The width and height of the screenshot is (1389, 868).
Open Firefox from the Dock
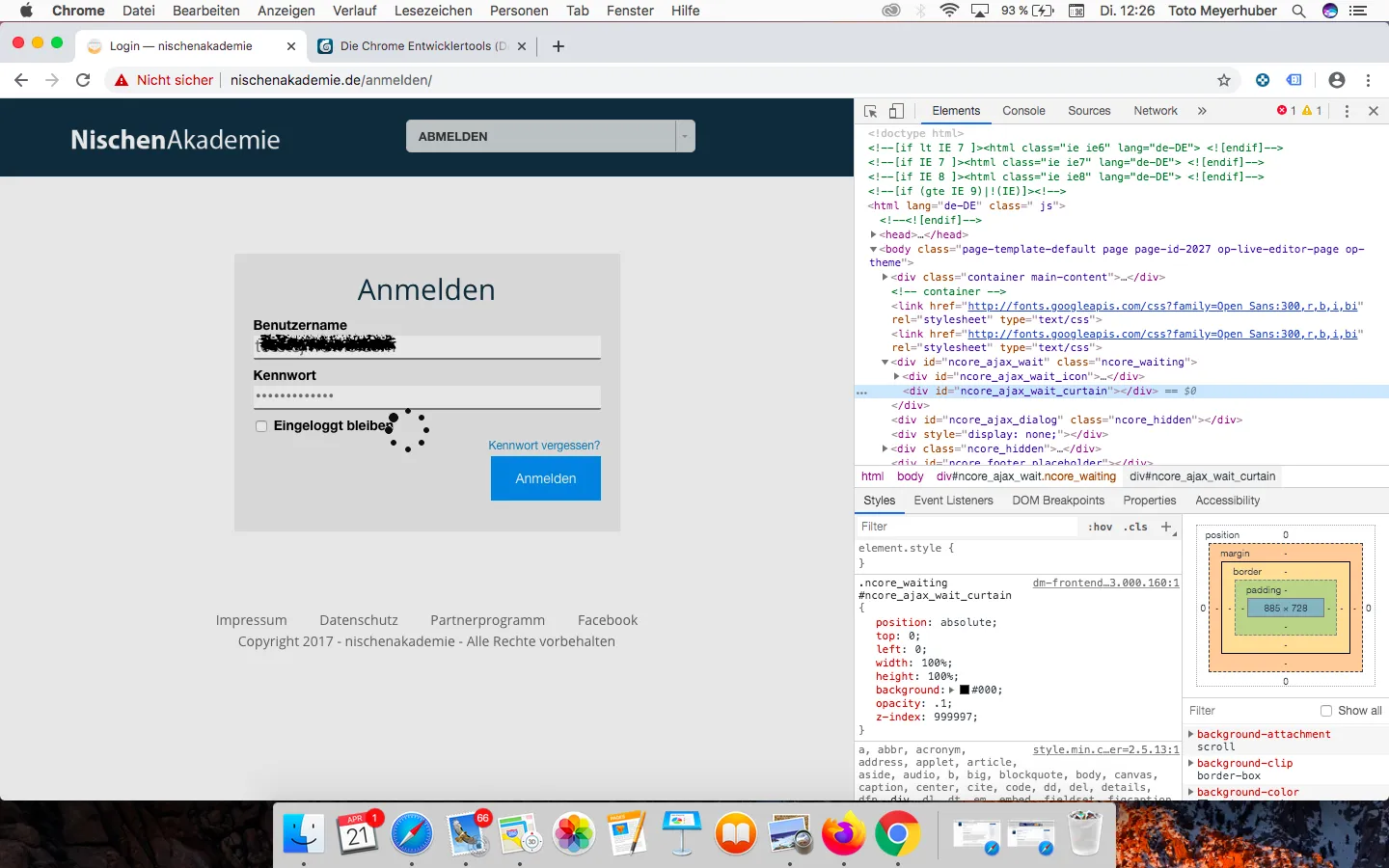[844, 834]
